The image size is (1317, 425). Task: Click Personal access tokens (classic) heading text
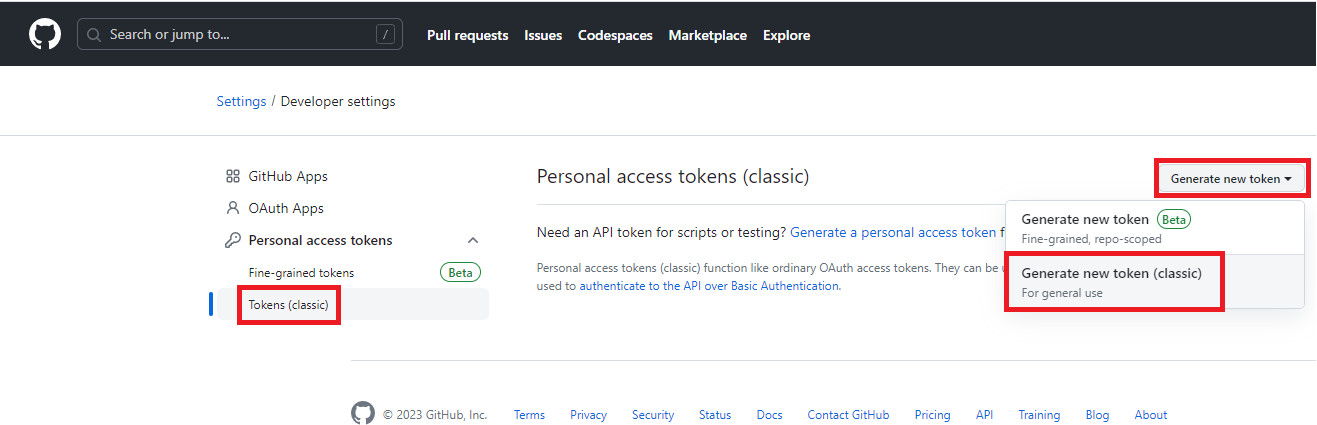tap(673, 177)
